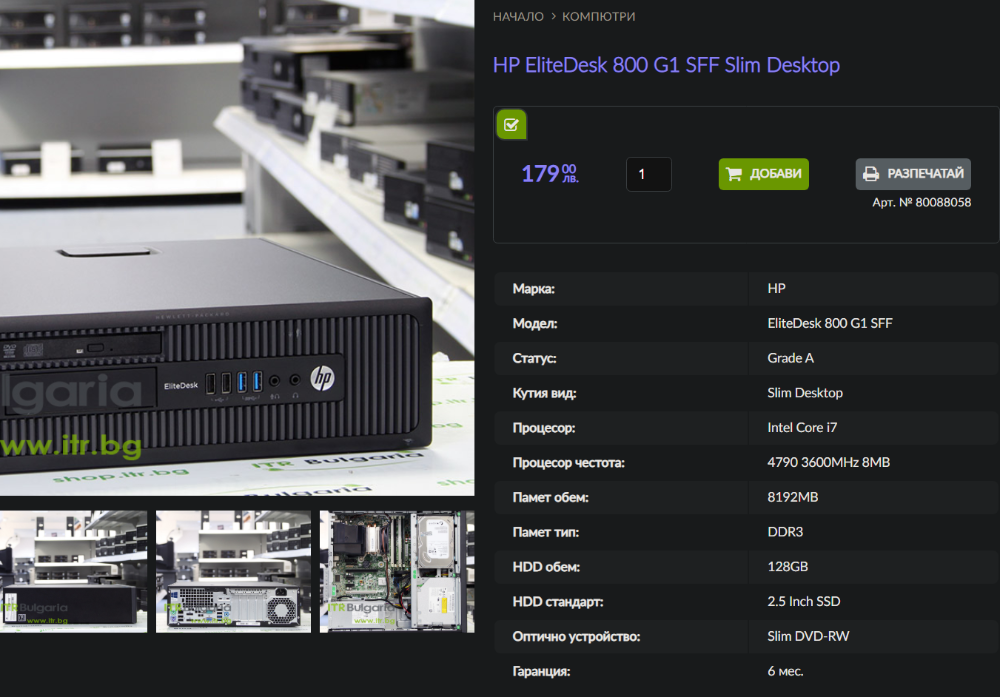Go to НАЧАЛО breadcrumb
This screenshot has width=1000, height=697.
click(518, 17)
